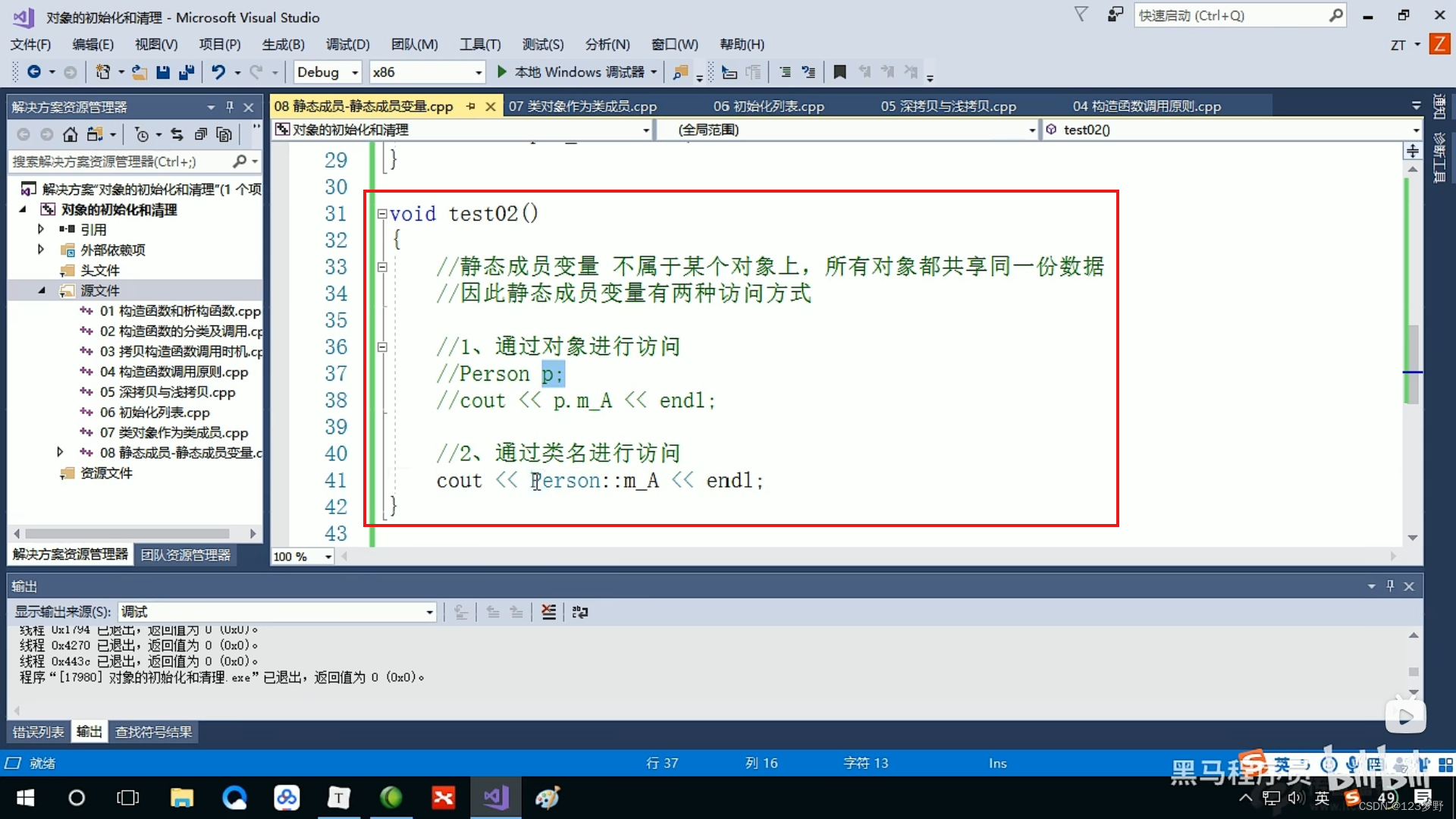Viewport: 1456px width, 819px height.
Task: Click the navigate backward arrow in main toolbar
Action: (x=34, y=72)
